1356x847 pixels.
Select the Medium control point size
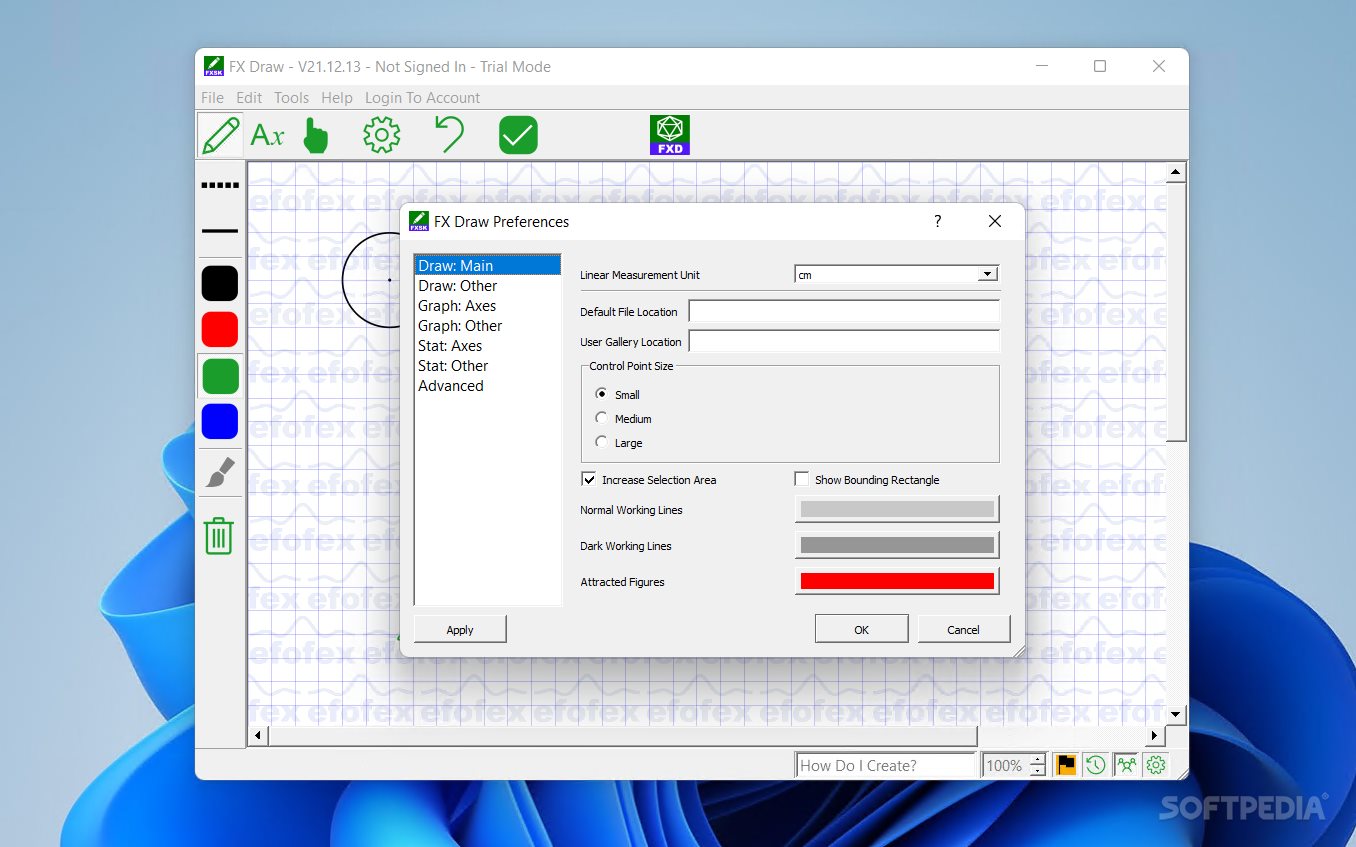[601, 418]
